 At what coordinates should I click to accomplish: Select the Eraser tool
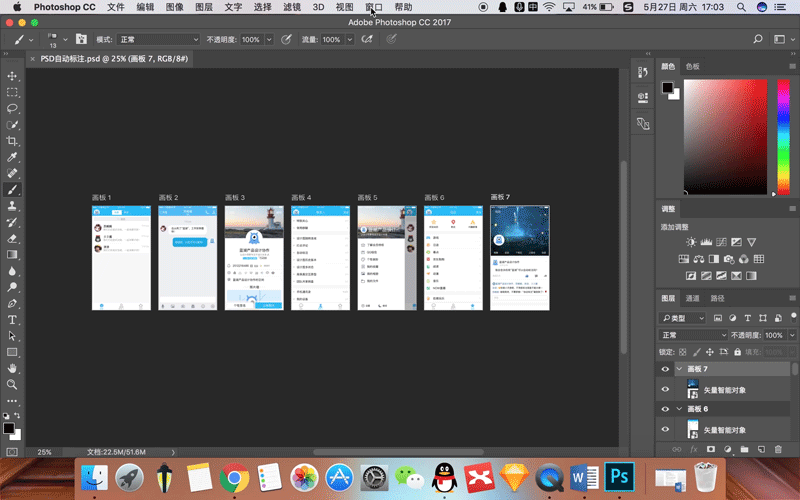[12, 238]
